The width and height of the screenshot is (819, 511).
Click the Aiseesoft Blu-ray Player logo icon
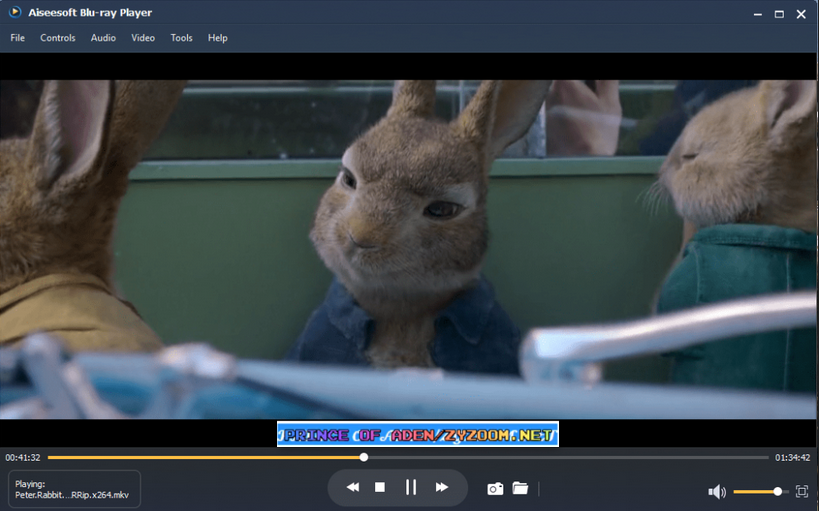click(x=15, y=12)
